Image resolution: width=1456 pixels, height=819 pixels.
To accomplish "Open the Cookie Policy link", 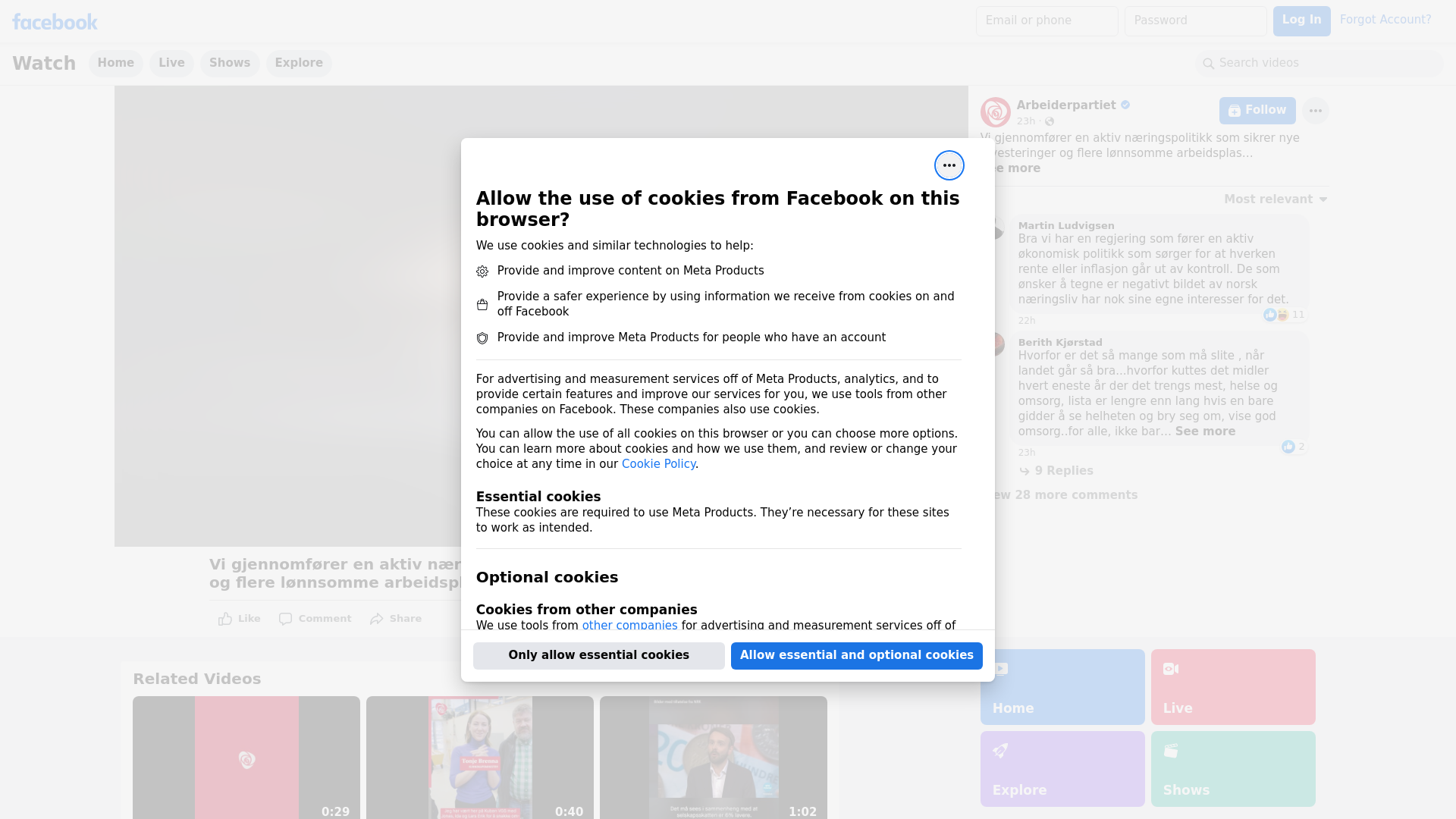I will click(x=658, y=464).
